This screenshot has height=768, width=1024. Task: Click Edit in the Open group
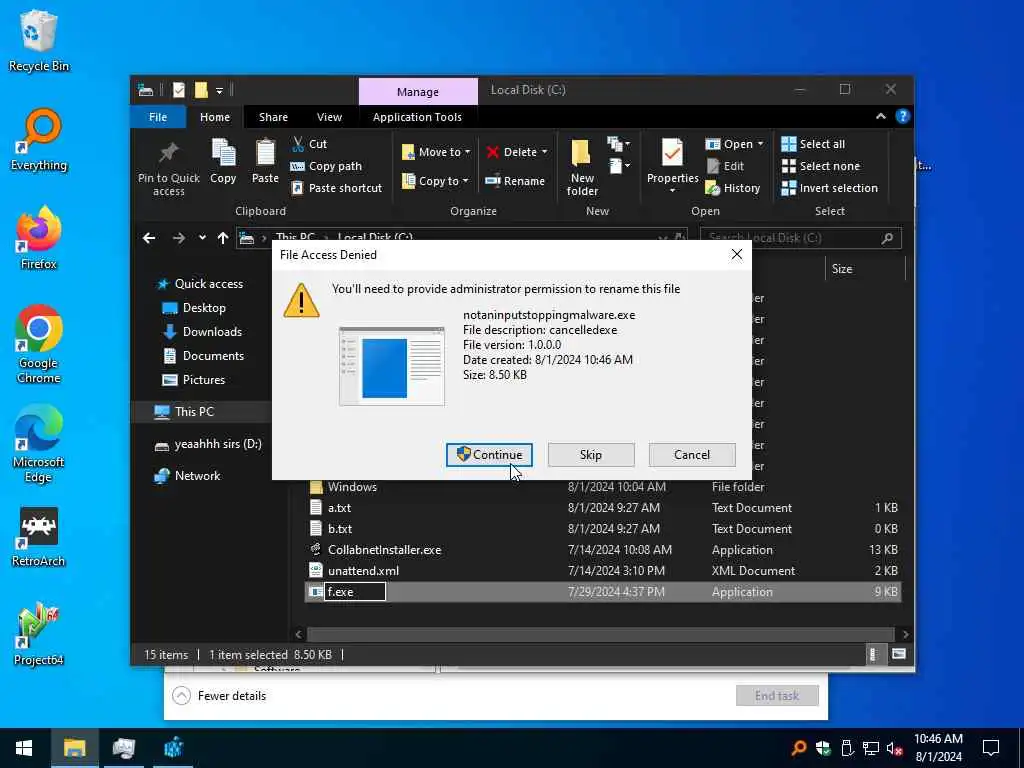click(725, 166)
